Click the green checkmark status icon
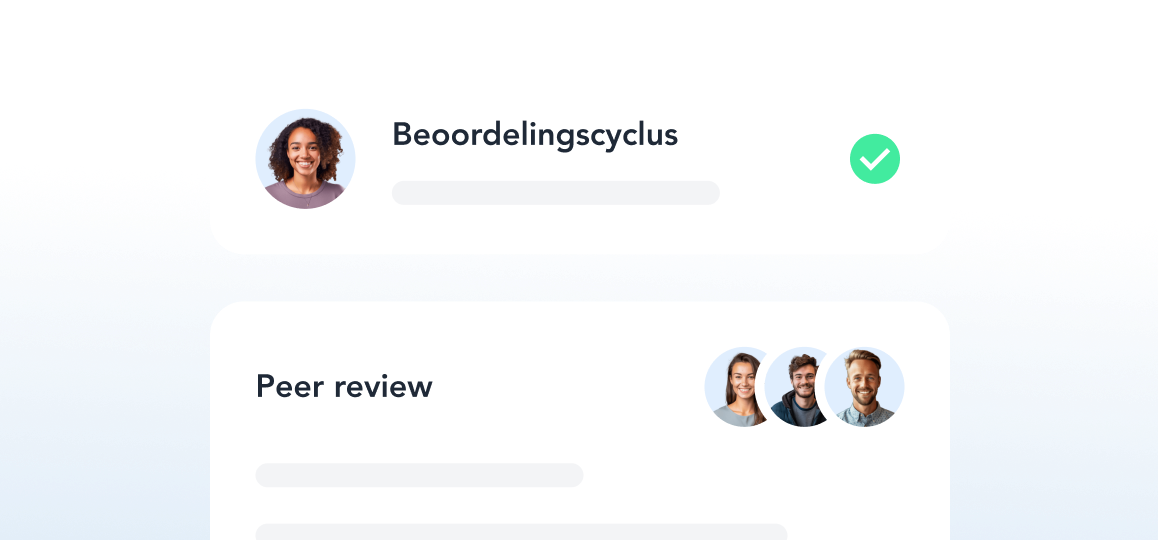Screen dimensions: 1158x540 click(x=874, y=159)
